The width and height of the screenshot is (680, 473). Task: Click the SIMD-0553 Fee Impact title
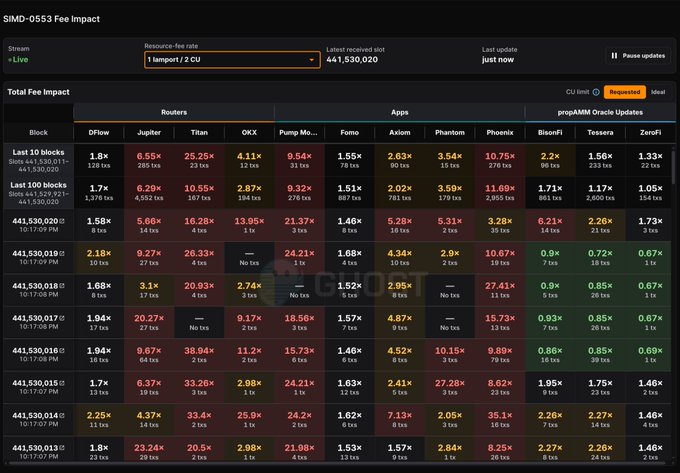pyautogui.click(x=51, y=19)
